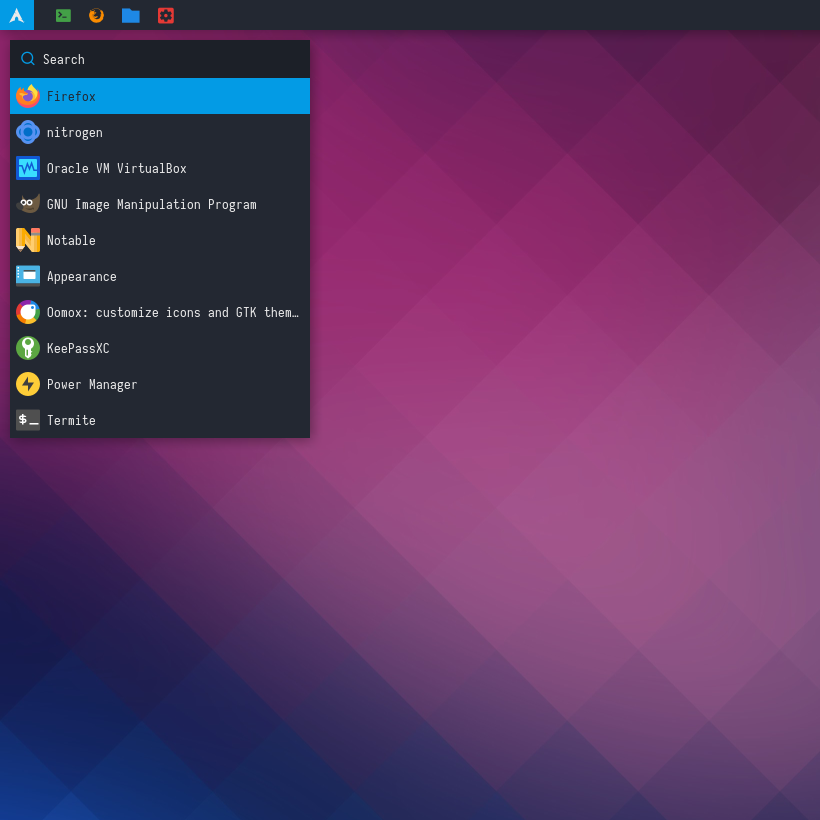Launch Termite from the app list
The width and height of the screenshot is (820, 820).
(x=71, y=421)
